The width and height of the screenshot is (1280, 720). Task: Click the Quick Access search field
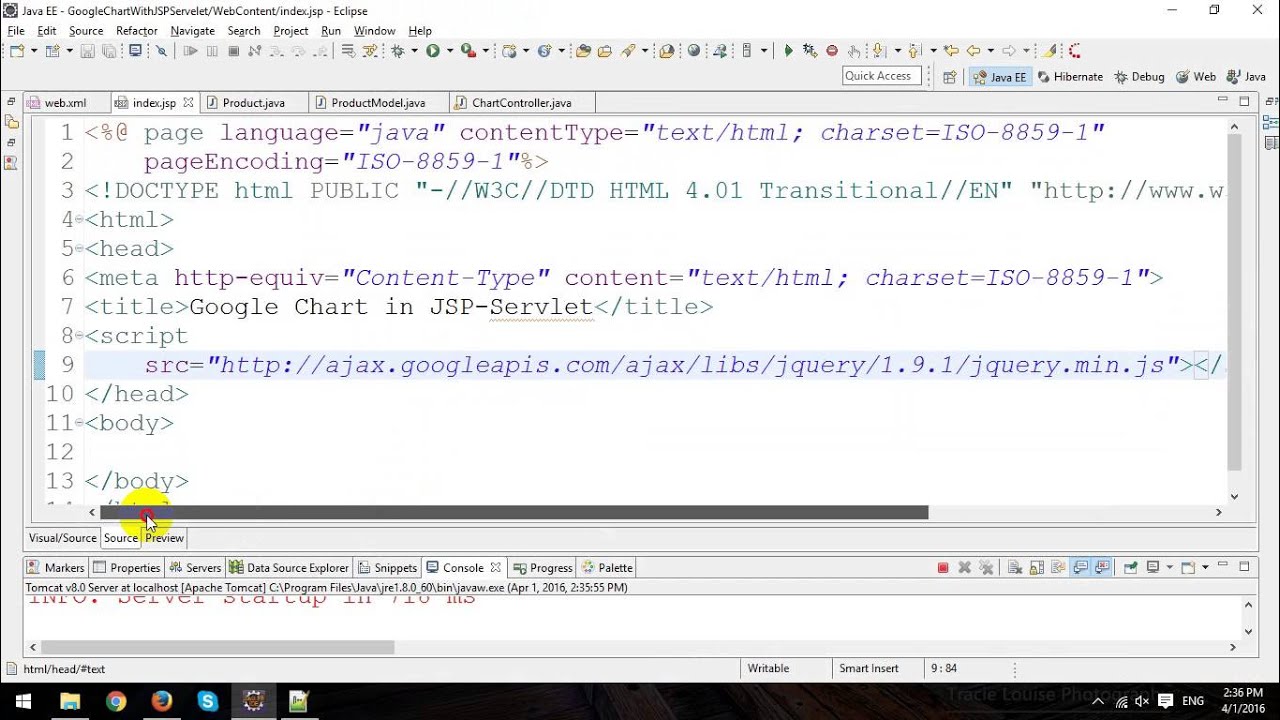(882, 76)
